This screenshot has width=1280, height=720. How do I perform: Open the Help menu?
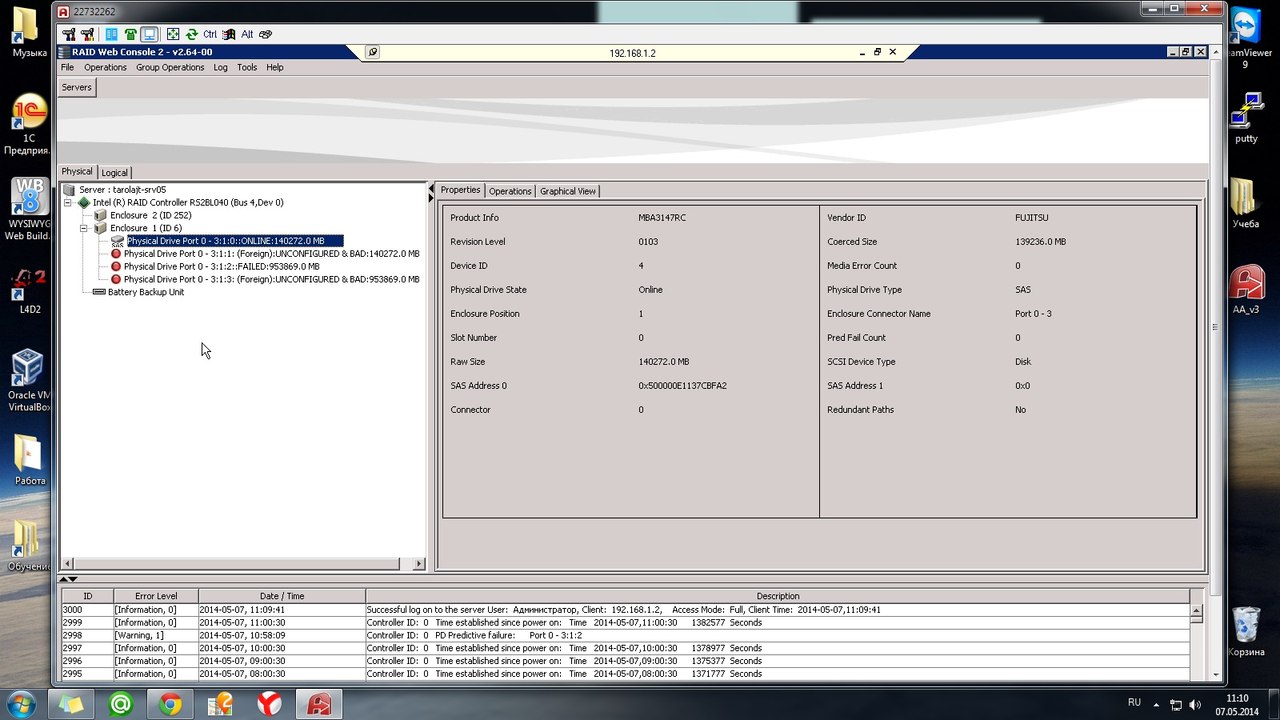coord(275,67)
